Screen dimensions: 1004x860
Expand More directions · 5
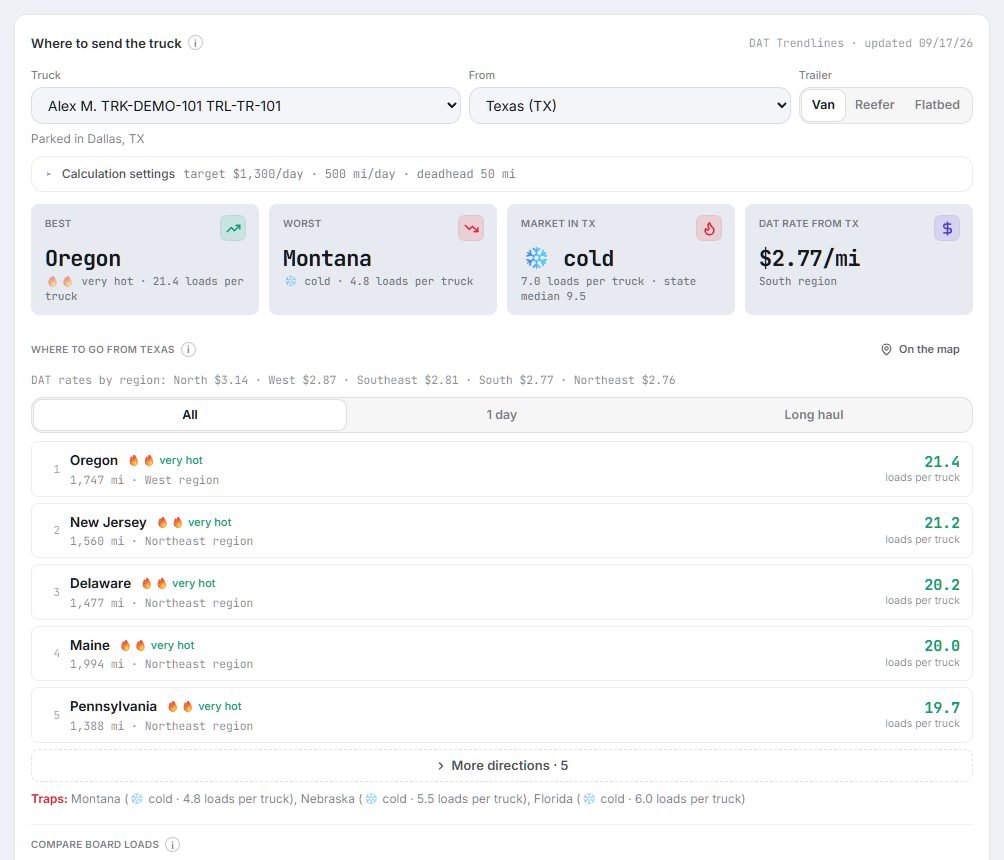502,766
